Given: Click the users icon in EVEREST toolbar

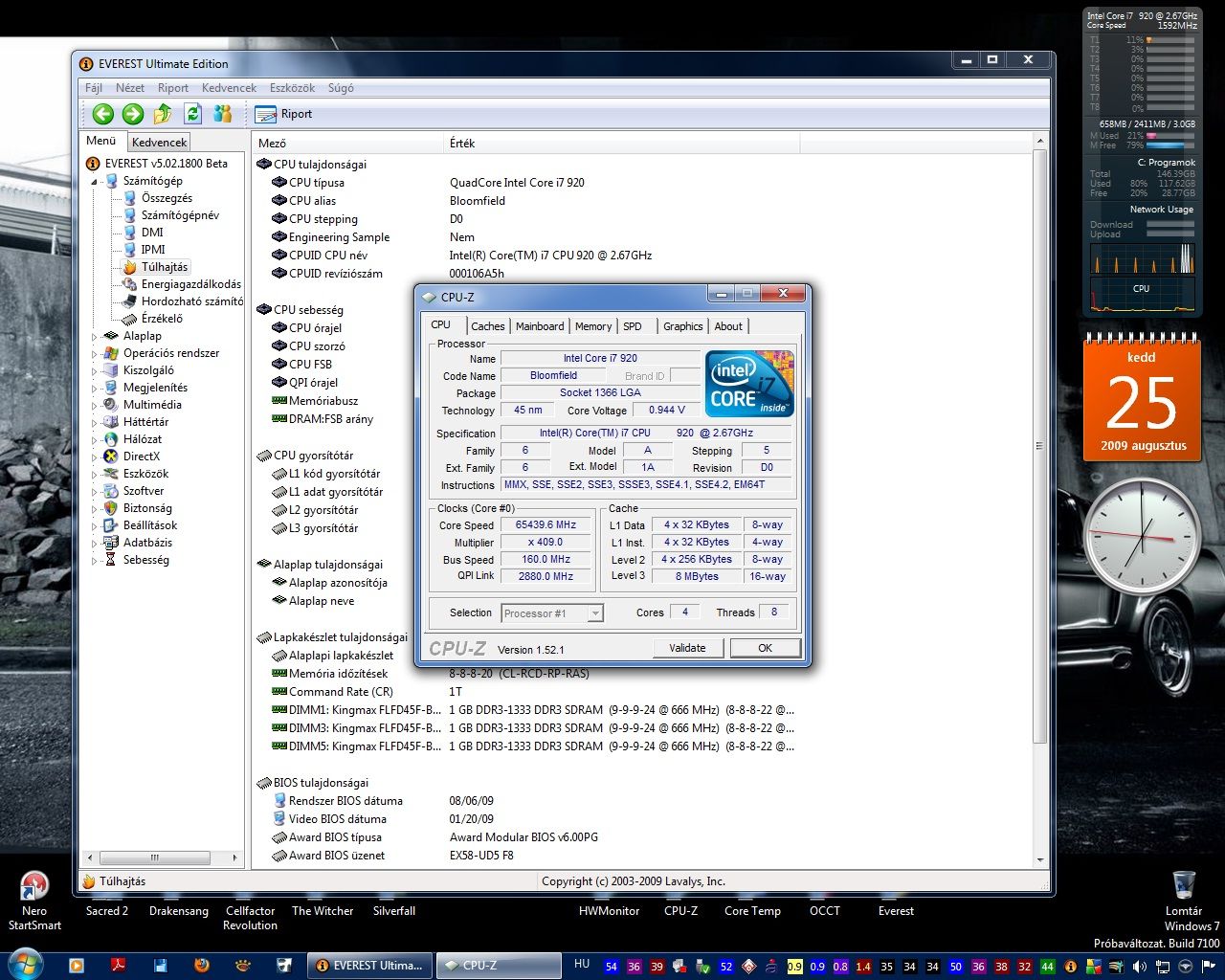Looking at the screenshot, I should (222, 114).
